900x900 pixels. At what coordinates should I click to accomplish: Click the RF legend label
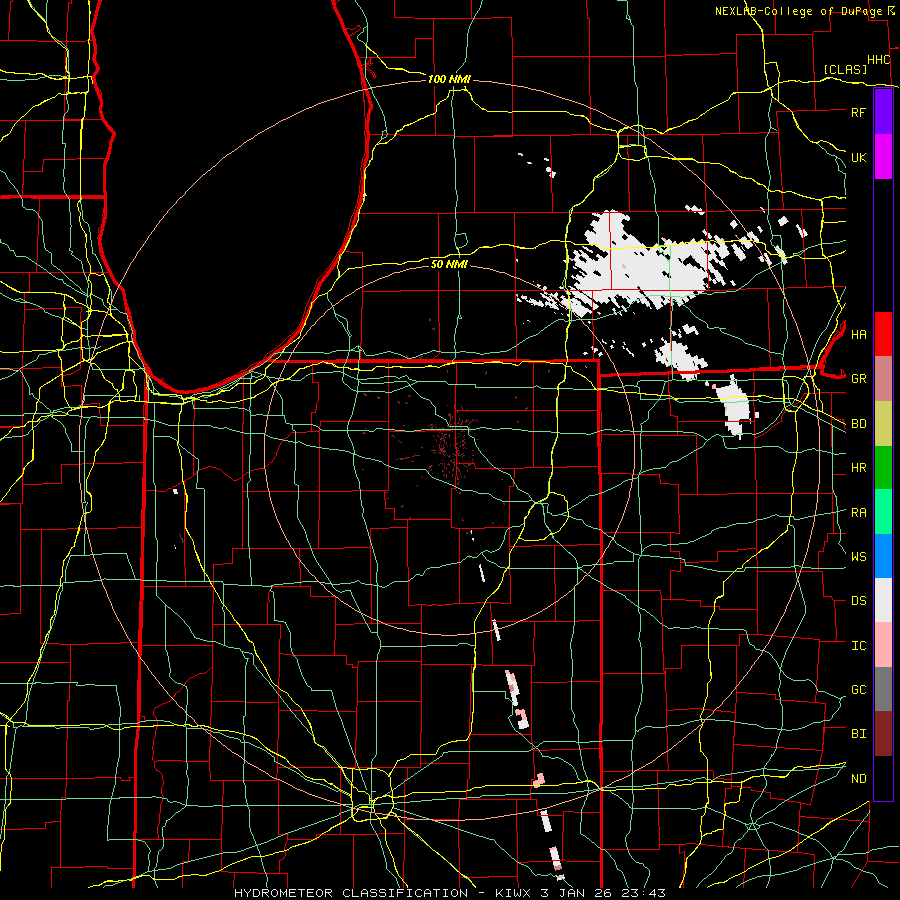click(858, 112)
